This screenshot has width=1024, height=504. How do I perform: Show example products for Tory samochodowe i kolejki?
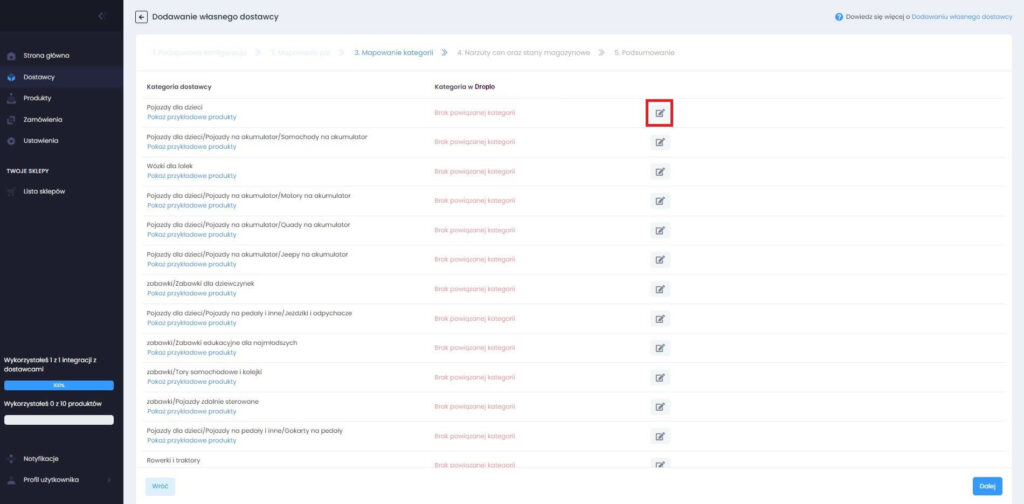tap(191, 381)
